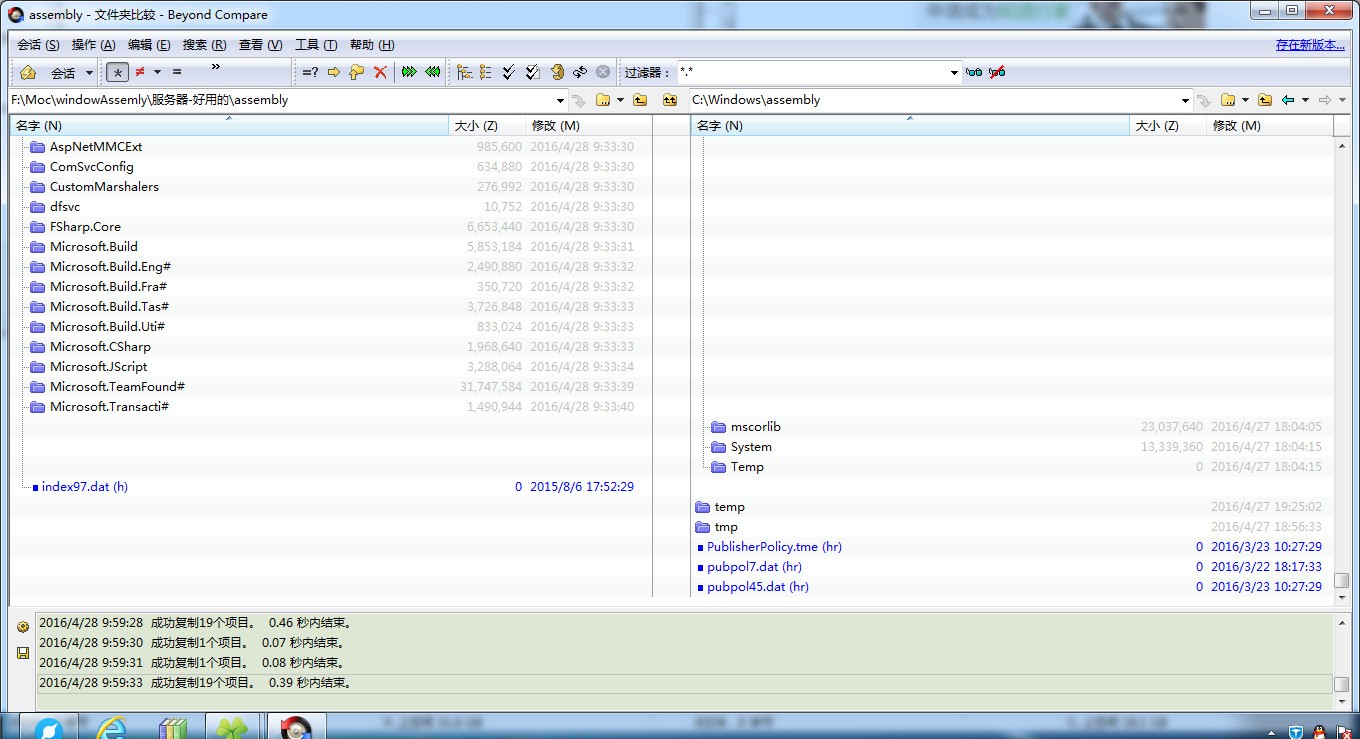Click the collapse all folders icon
Viewport: 1360px width, 739px height.
click(486, 72)
